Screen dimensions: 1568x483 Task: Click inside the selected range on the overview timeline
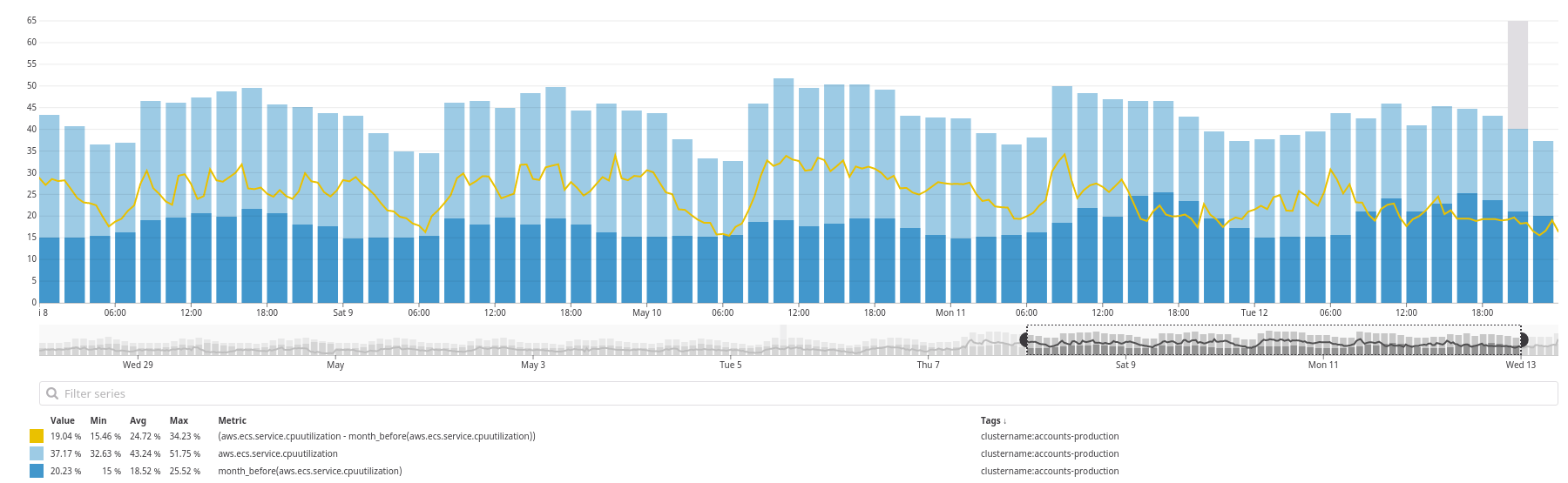[x=1272, y=341]
